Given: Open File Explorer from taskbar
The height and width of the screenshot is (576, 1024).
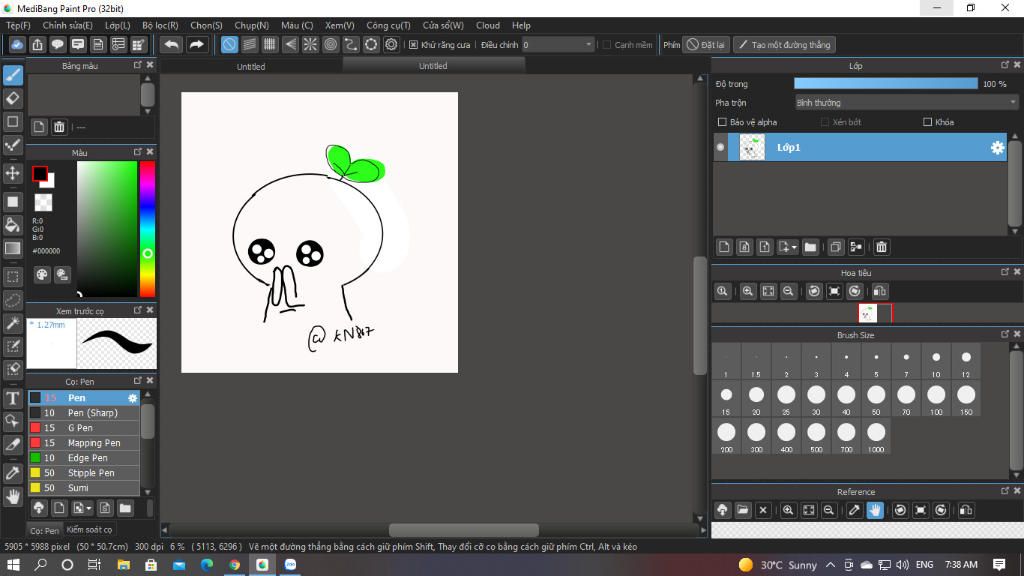Looking at the screenshot, I should coord(123,564).
